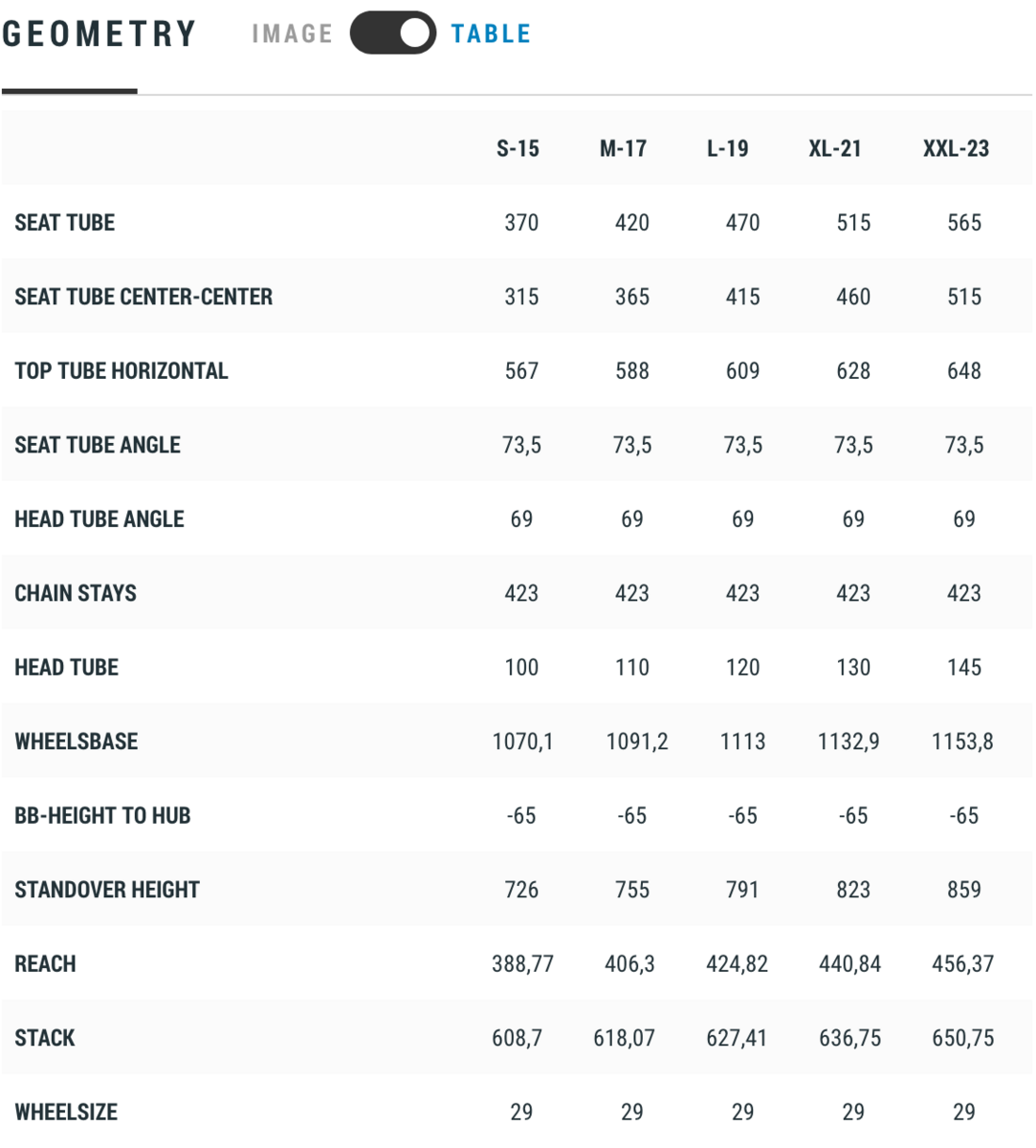Click the CHAIN STAYS row label
The height and width of the screenshot is (1148, 1036).
(x=76, y=593)
